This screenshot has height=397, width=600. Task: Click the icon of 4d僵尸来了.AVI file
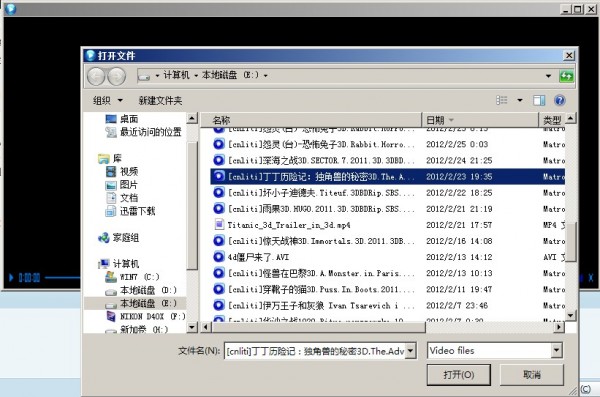(x=218, y=256)
